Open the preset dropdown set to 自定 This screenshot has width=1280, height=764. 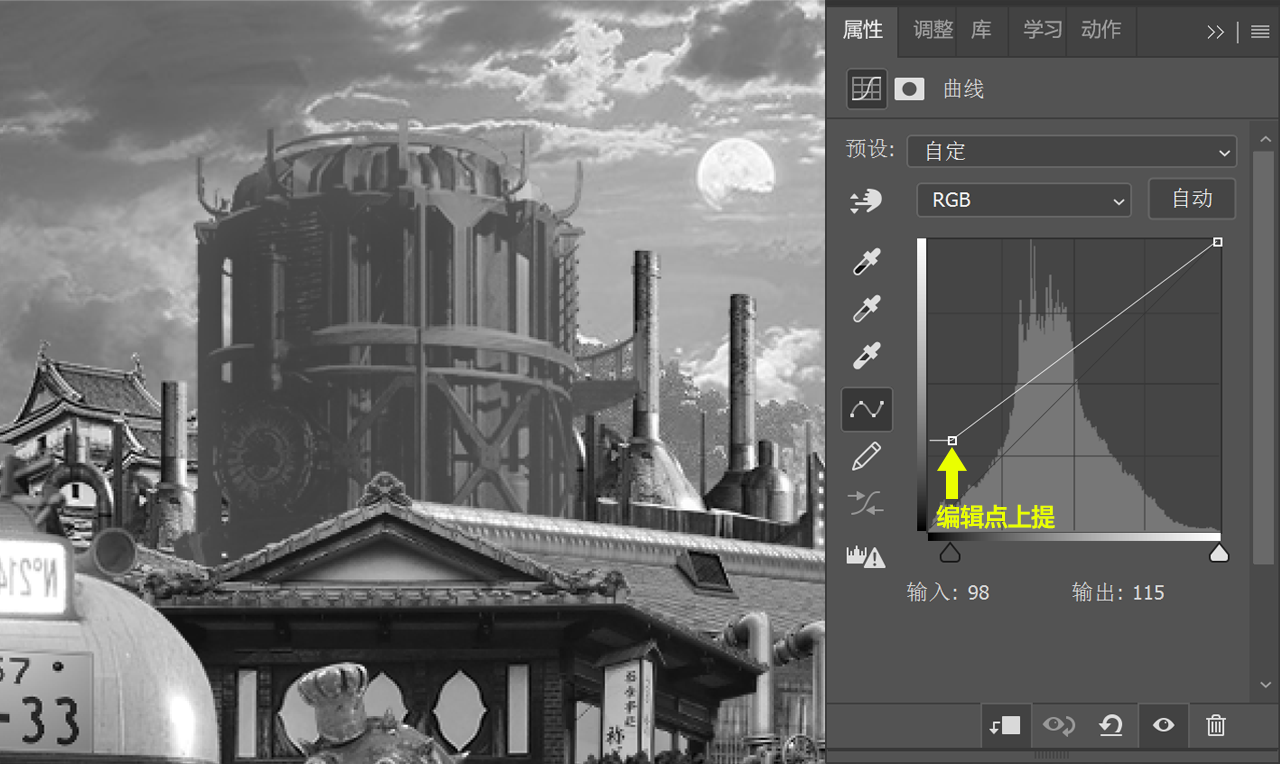[1071, 152]
